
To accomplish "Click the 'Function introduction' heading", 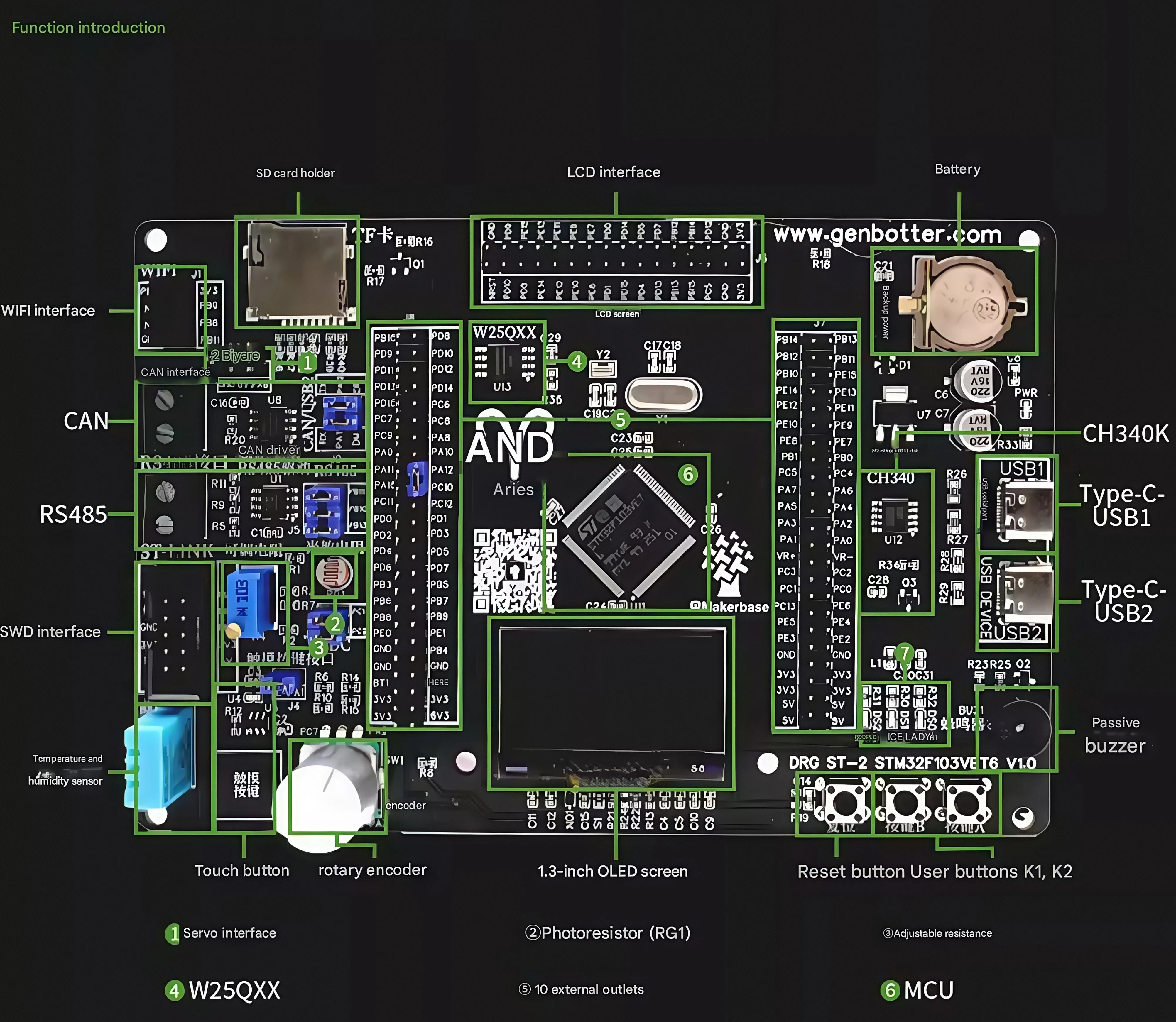I will tap(88, 27).
